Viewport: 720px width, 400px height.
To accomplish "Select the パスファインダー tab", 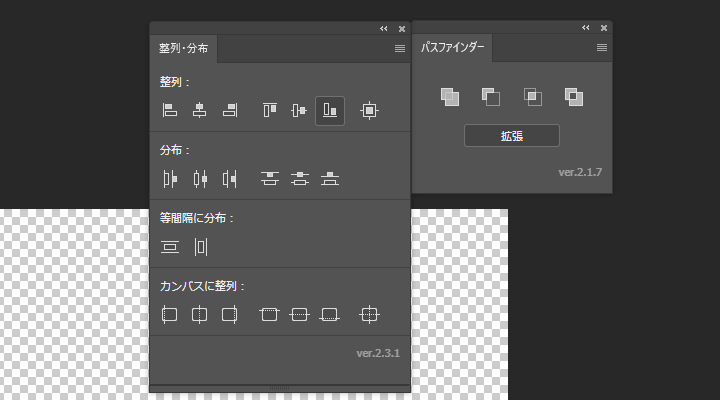I will [x=452, y=48].
